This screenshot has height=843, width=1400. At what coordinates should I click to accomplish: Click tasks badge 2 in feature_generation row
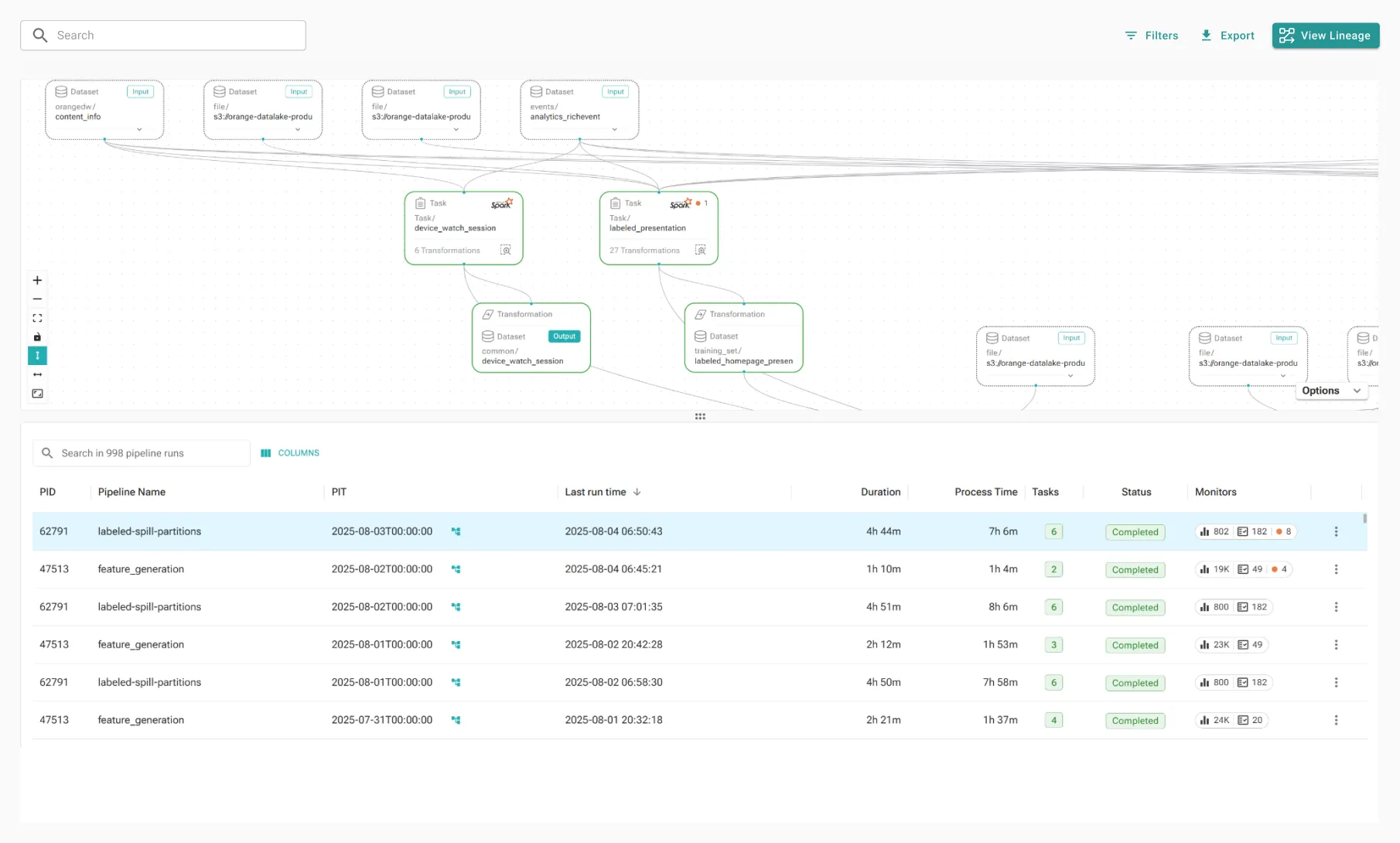(x=1053, y=569)
